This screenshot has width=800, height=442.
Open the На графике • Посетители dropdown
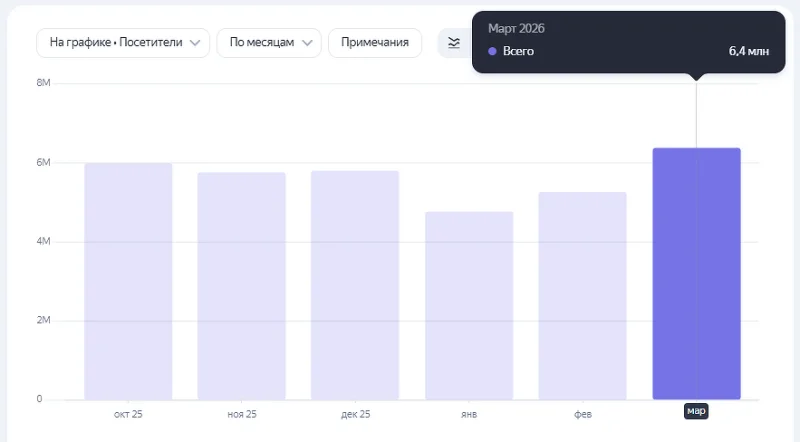pos(123,43)
